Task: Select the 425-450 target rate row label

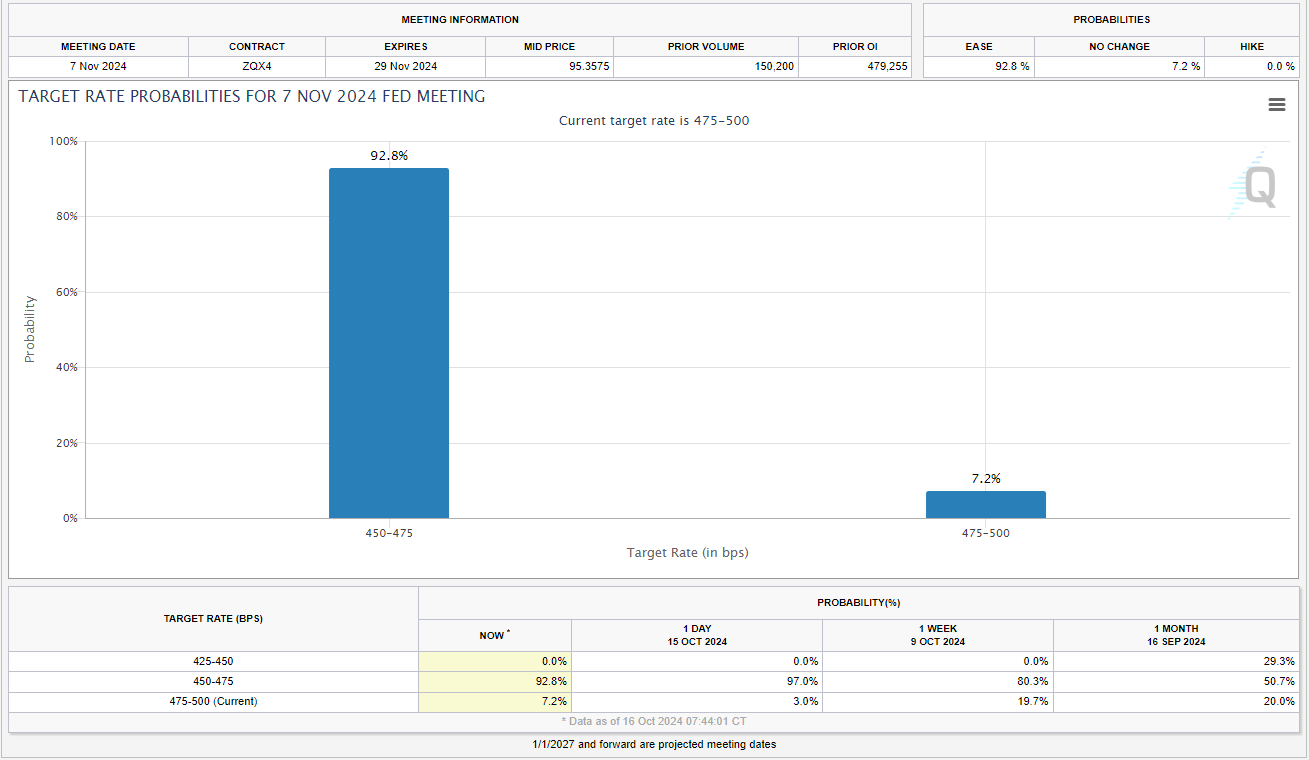Action: tap(213, 661)
